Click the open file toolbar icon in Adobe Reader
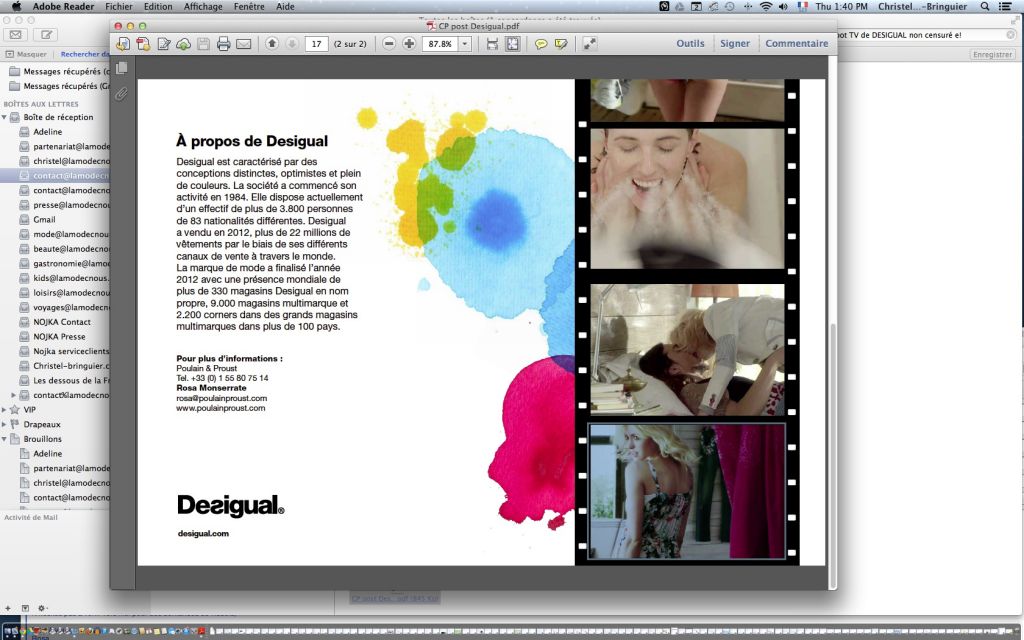Viewport: 1024px width, 640px height. click(x=123, y=44)
